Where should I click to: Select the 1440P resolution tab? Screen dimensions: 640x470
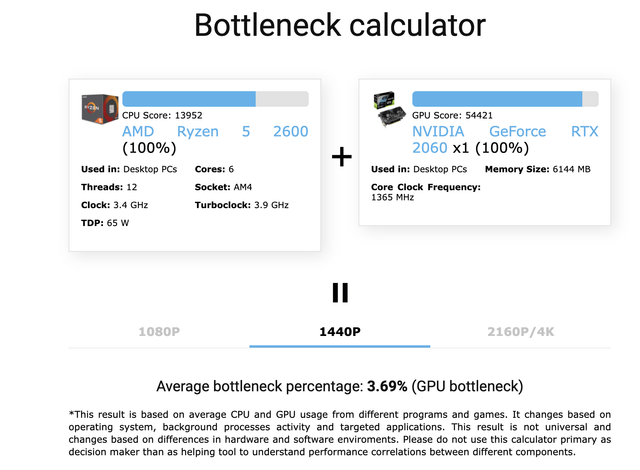pos(340,330)
